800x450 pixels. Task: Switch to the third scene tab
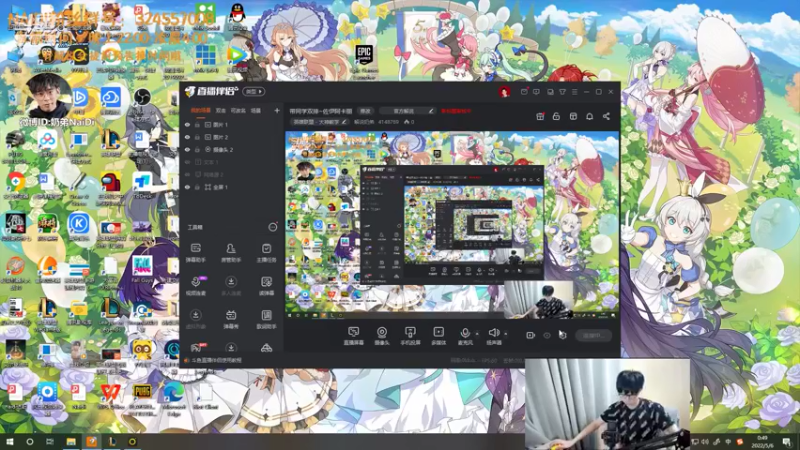(x=238, y=110)
